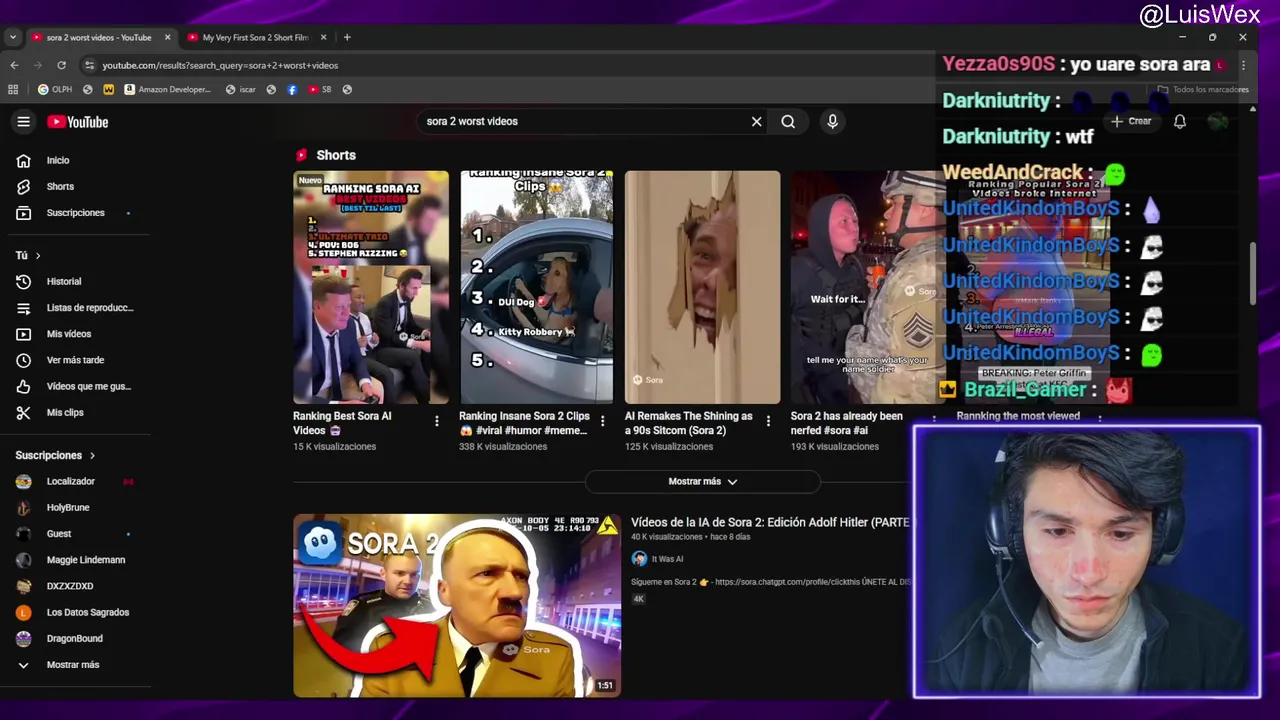The width and height of the screenshot is (1280, 720).
Task: Open It Was AI channel avatar
Action: point(639,559)
